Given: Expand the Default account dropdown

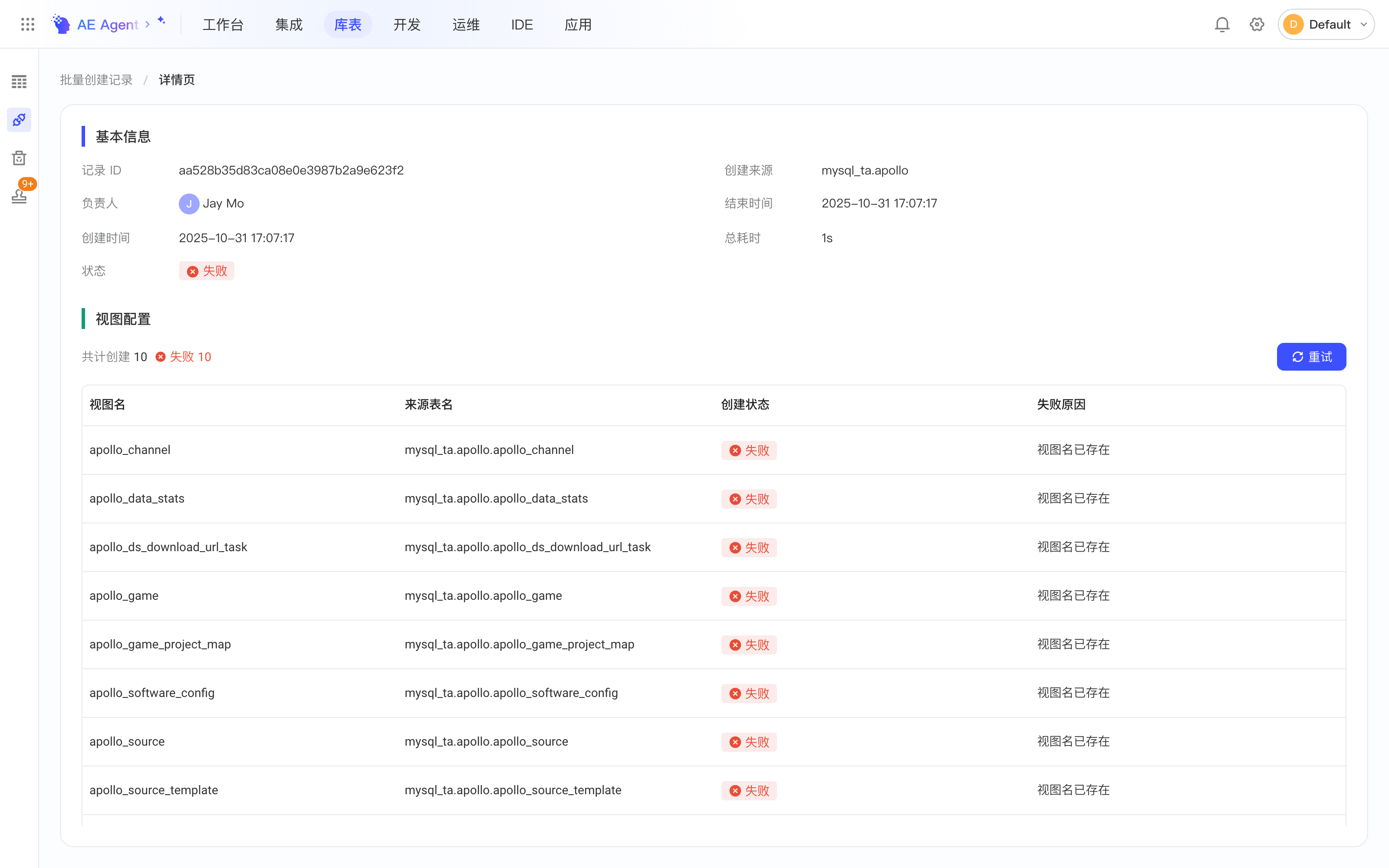Looking at the screenshot, I should tap(1326, 24).
